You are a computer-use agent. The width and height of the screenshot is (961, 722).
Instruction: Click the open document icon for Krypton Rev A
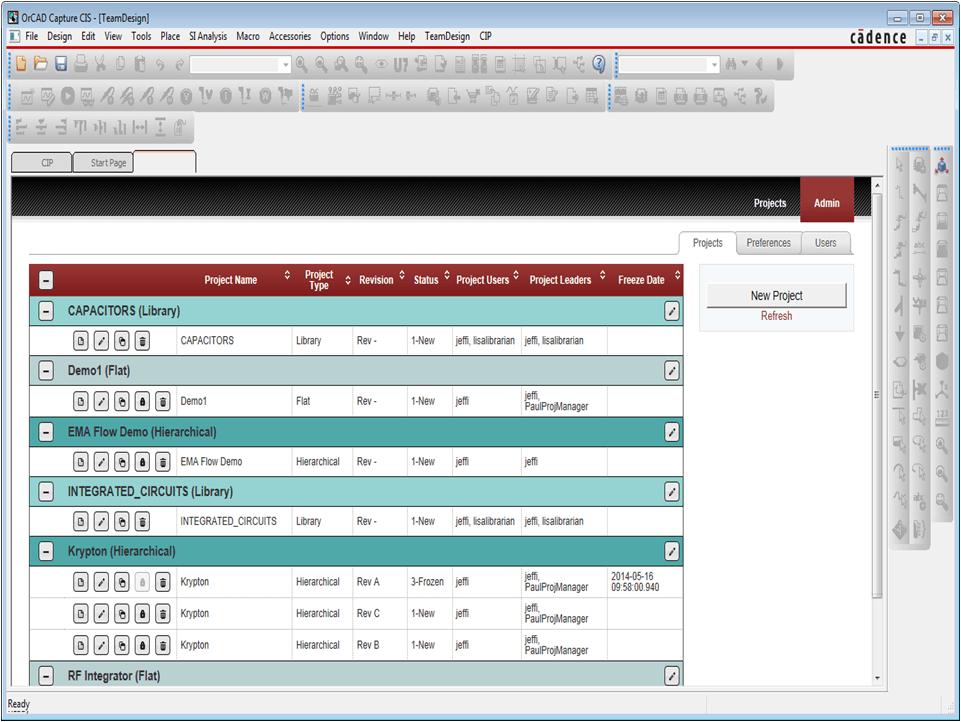(80, 583)
